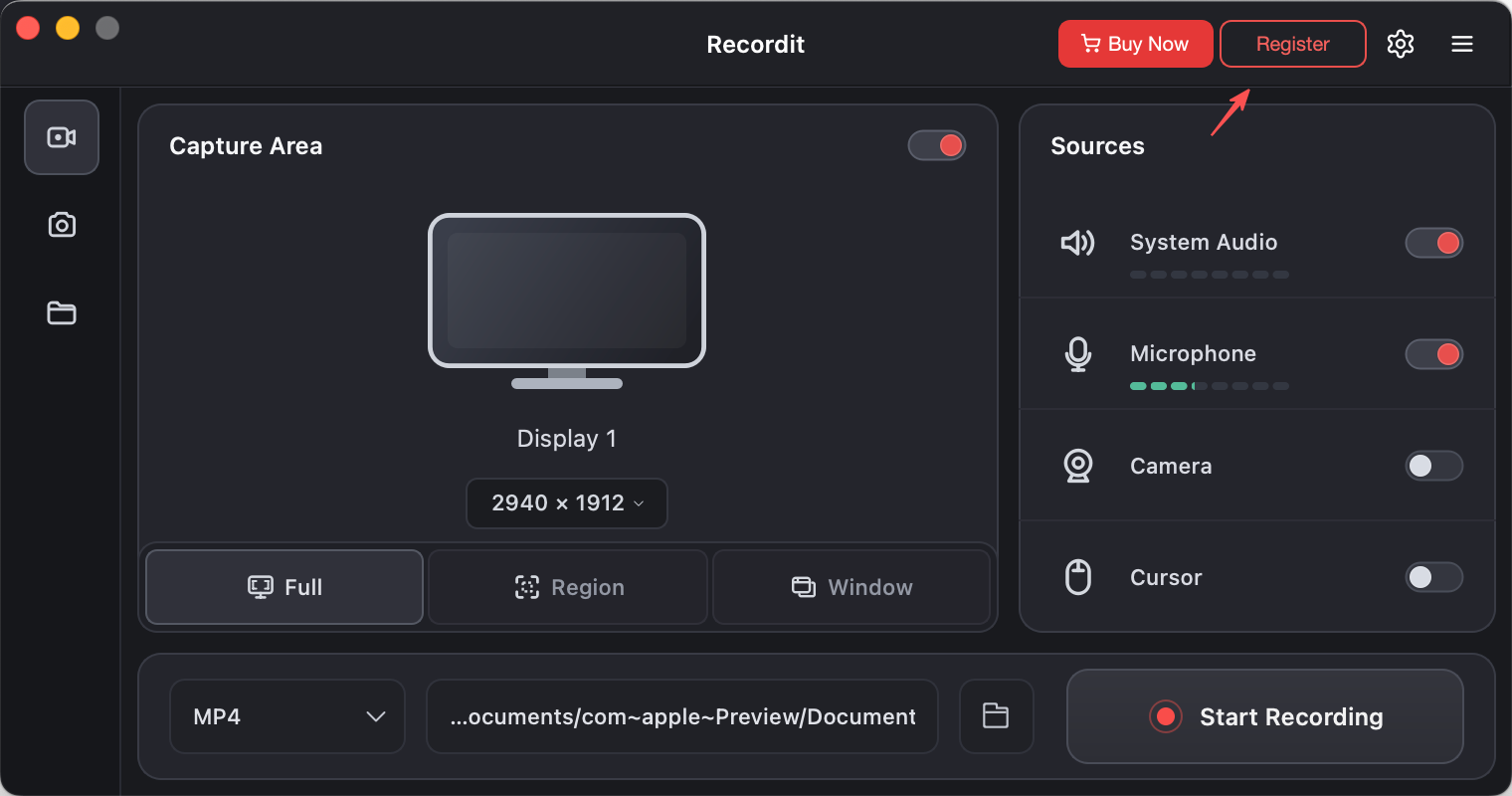Click the output path field

(x=682, y=716)
